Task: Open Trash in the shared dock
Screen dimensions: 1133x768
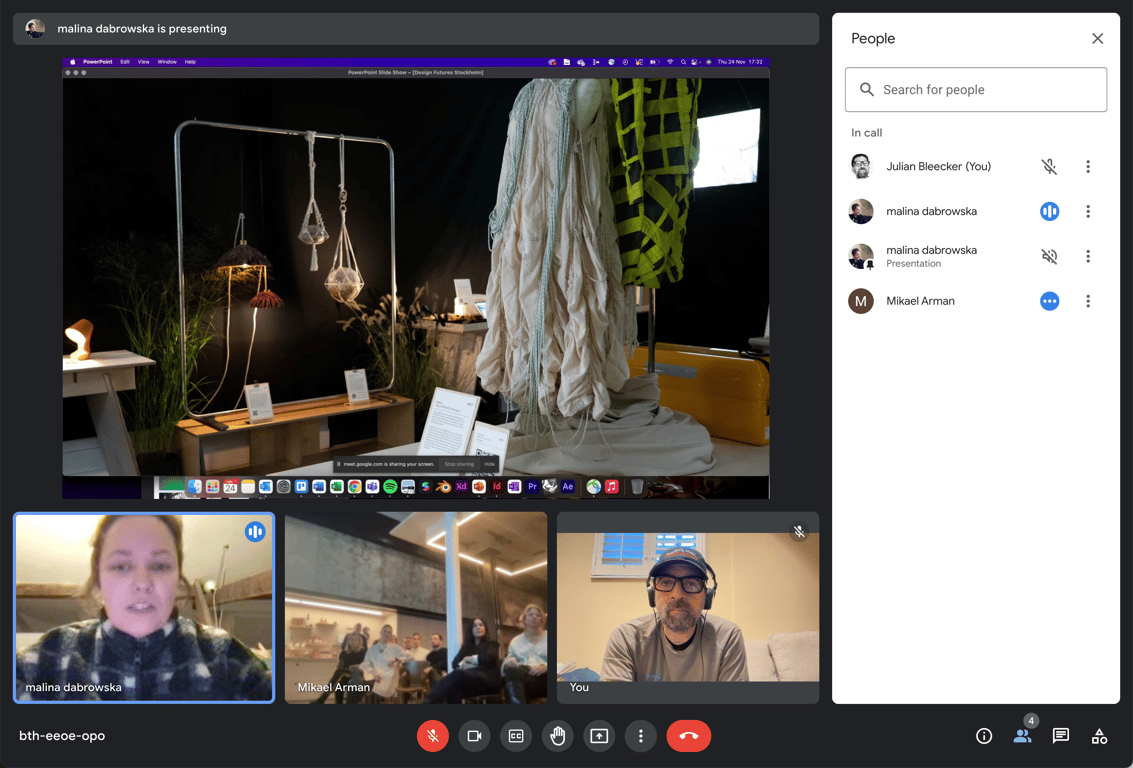Action: click(x=637, y=487)
